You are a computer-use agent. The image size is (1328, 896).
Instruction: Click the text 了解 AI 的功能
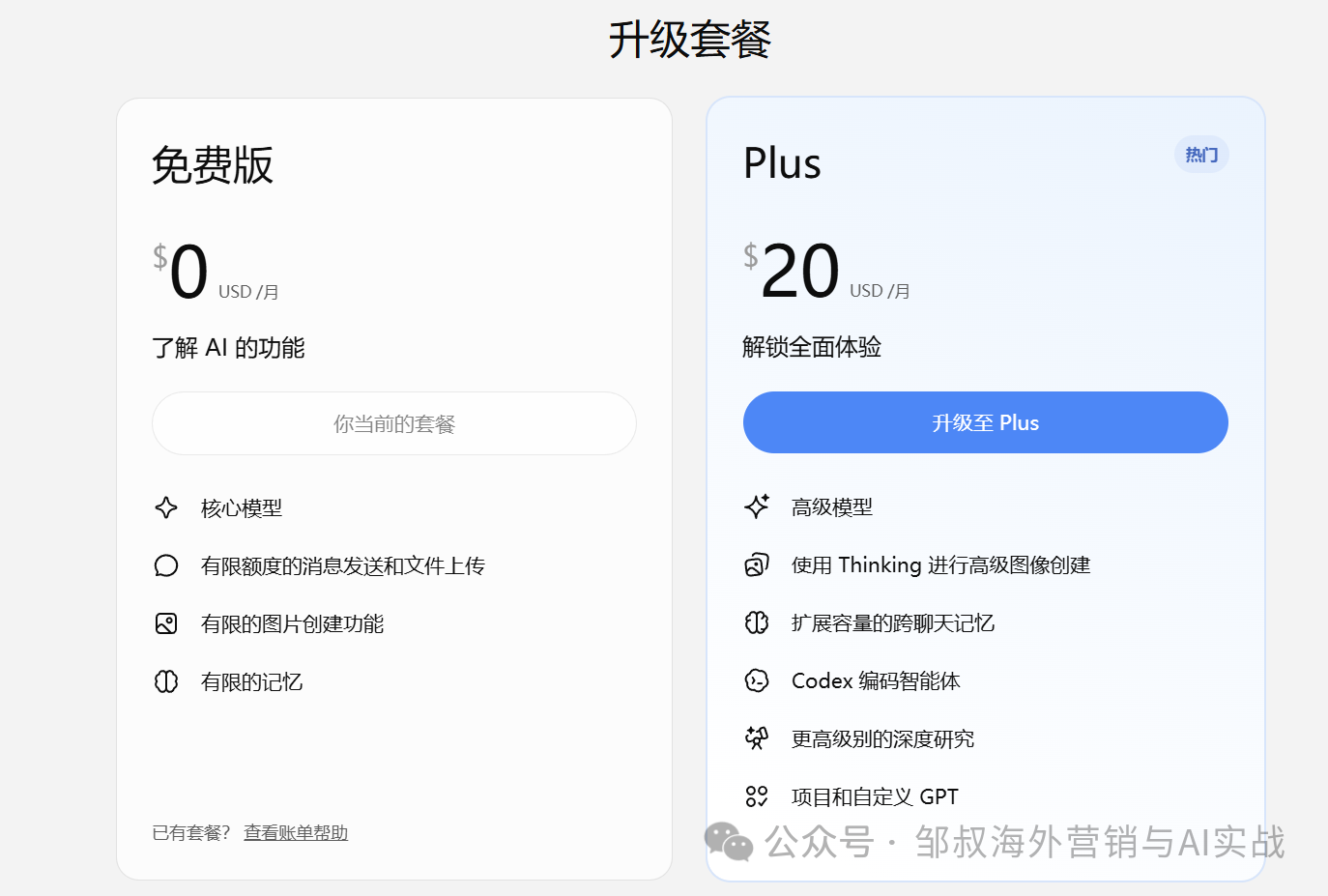click(228, 348)
